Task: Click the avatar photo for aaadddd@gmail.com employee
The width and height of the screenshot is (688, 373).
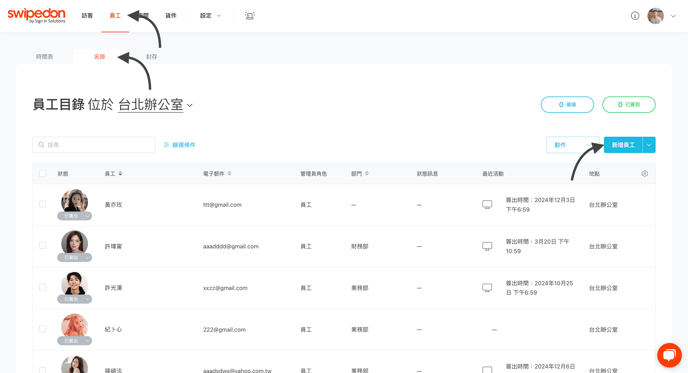Action: (x=75, y=243)
